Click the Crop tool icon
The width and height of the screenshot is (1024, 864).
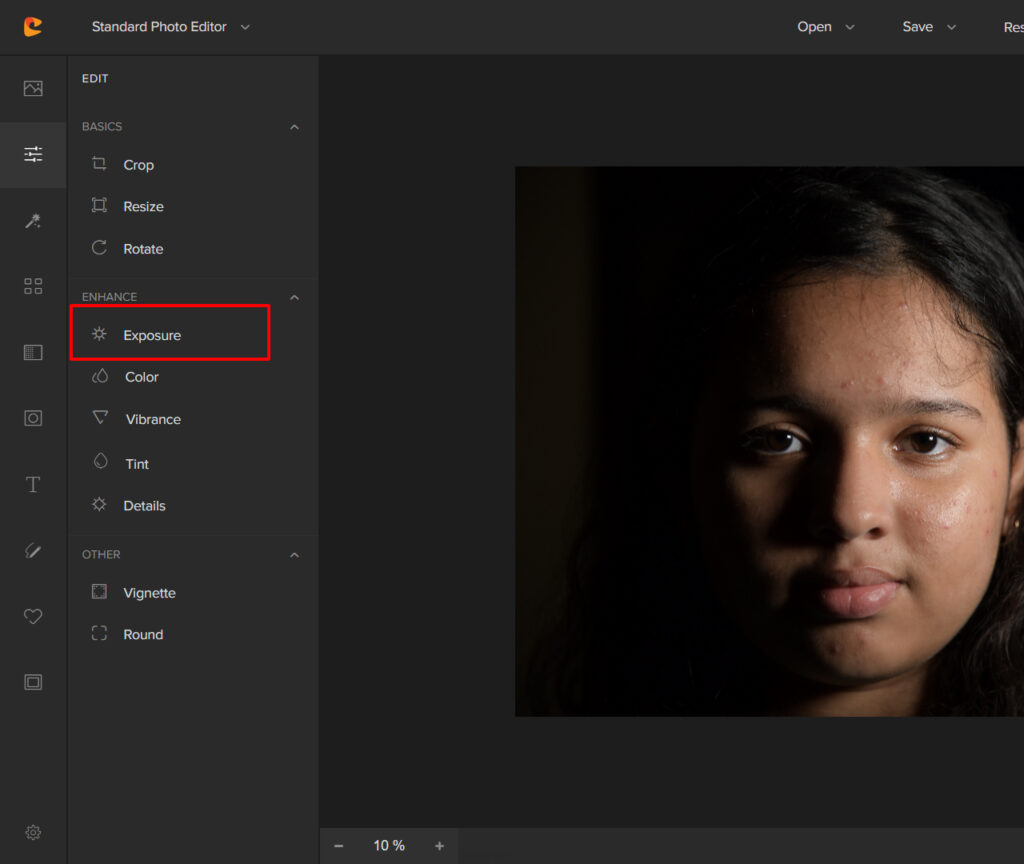point(99,163)
